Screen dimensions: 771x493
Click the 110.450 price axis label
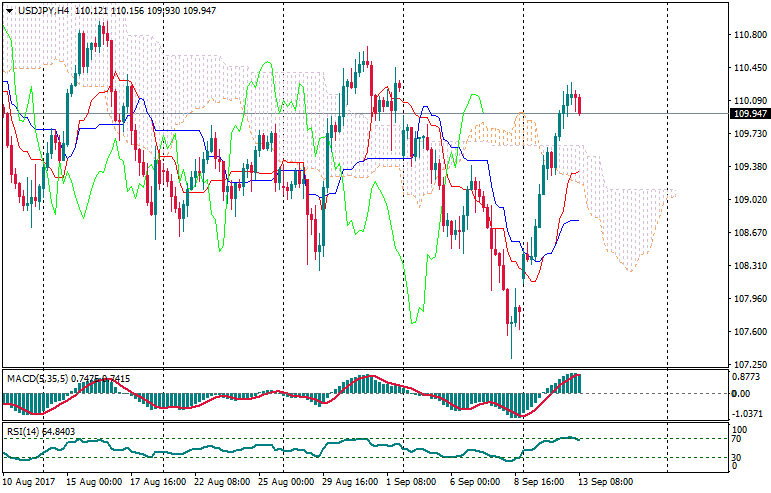pos(749,68)
